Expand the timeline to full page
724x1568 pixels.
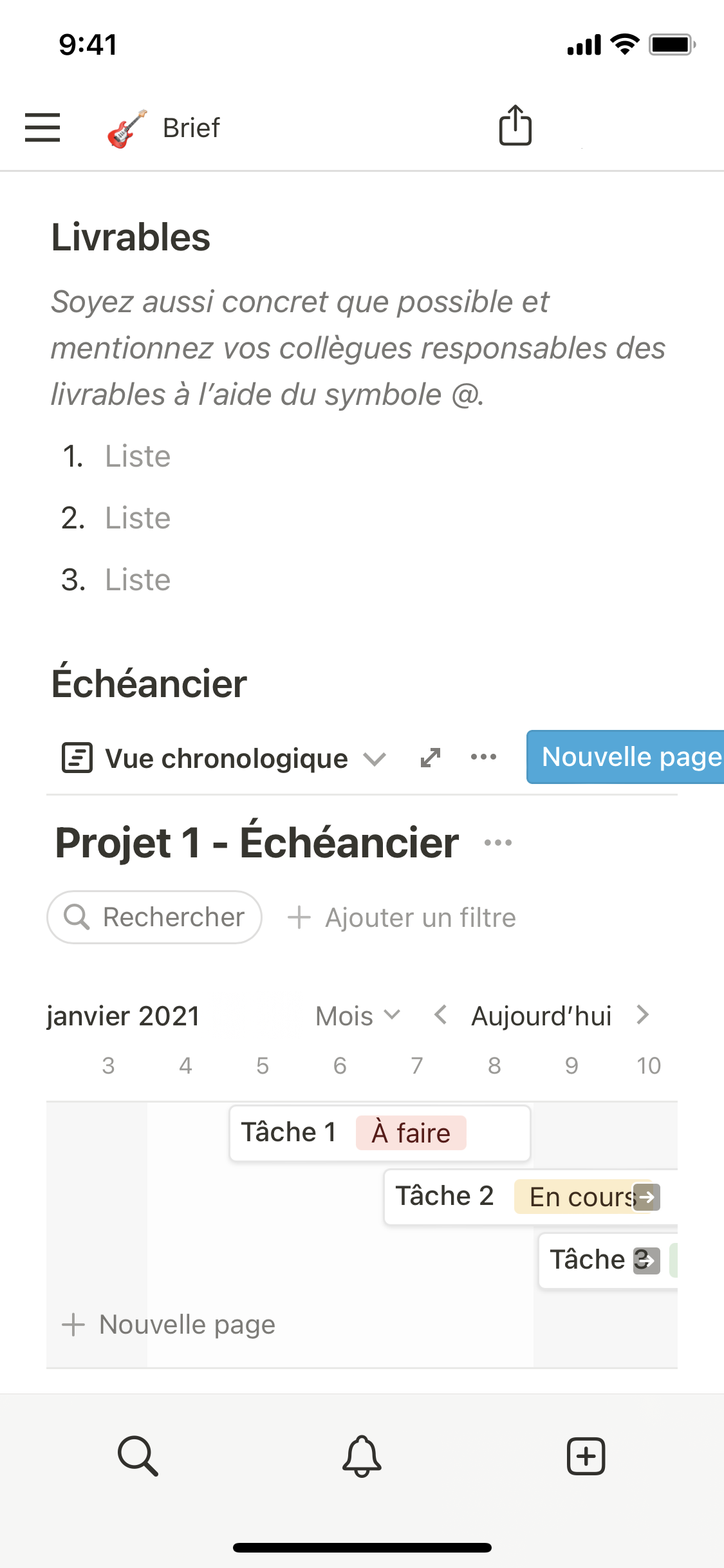(430, 758)
